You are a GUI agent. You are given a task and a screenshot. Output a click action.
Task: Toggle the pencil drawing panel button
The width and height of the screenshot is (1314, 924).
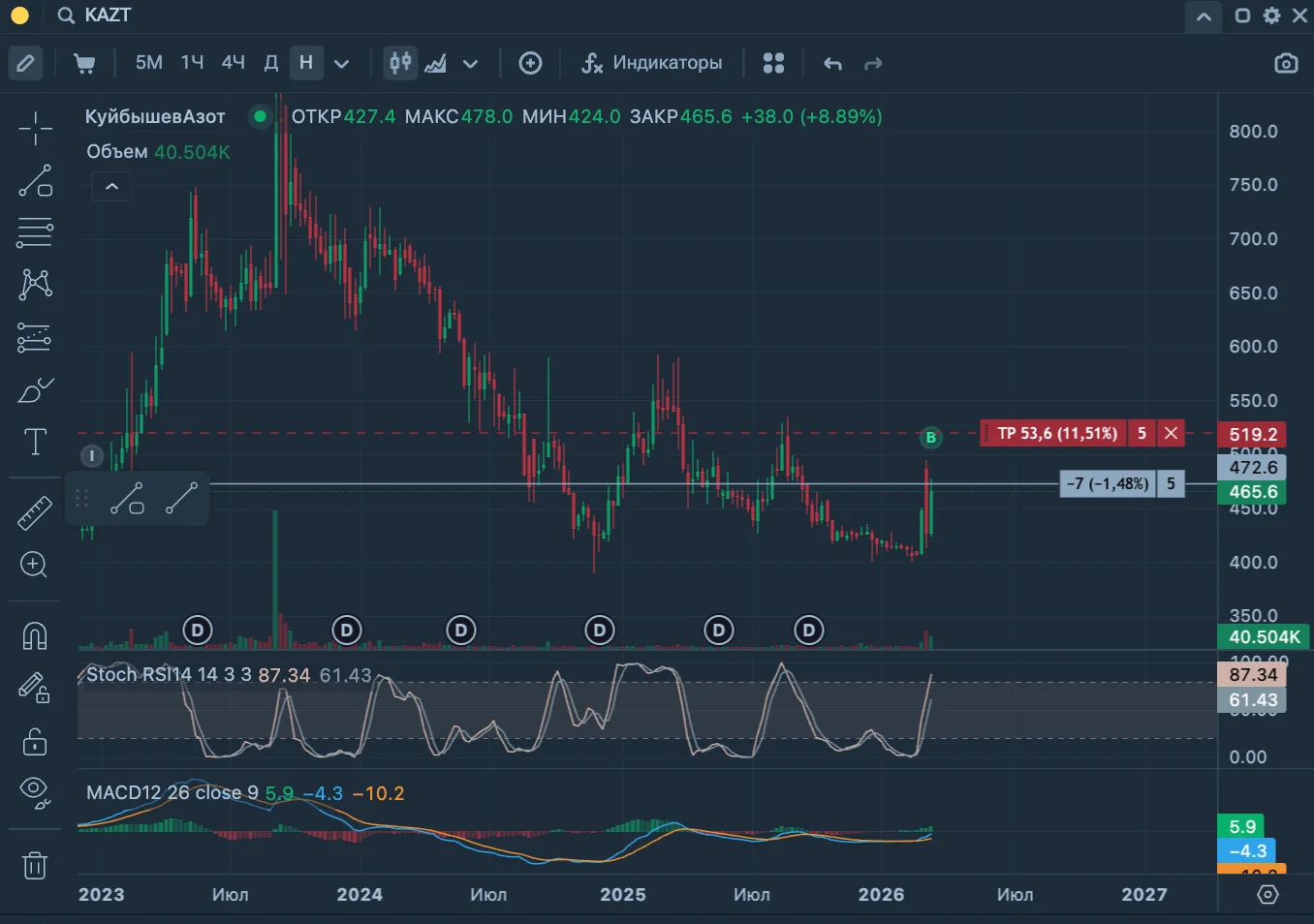26,63
